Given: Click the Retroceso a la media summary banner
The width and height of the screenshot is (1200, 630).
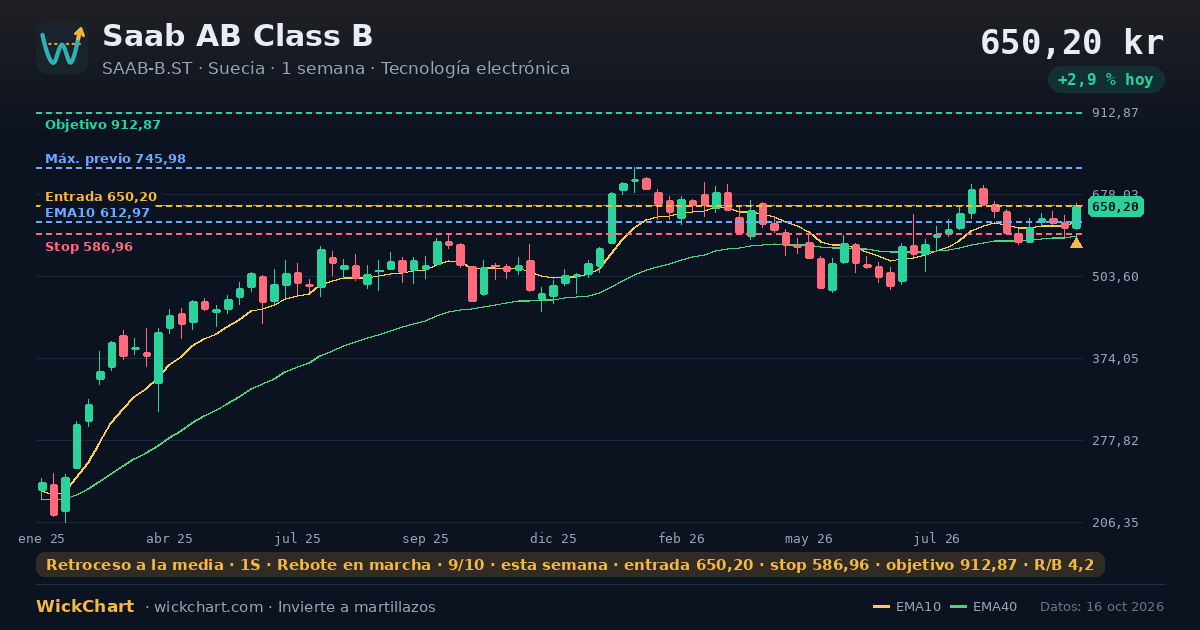Looking at the screenshot, I should tap(570, 565).
